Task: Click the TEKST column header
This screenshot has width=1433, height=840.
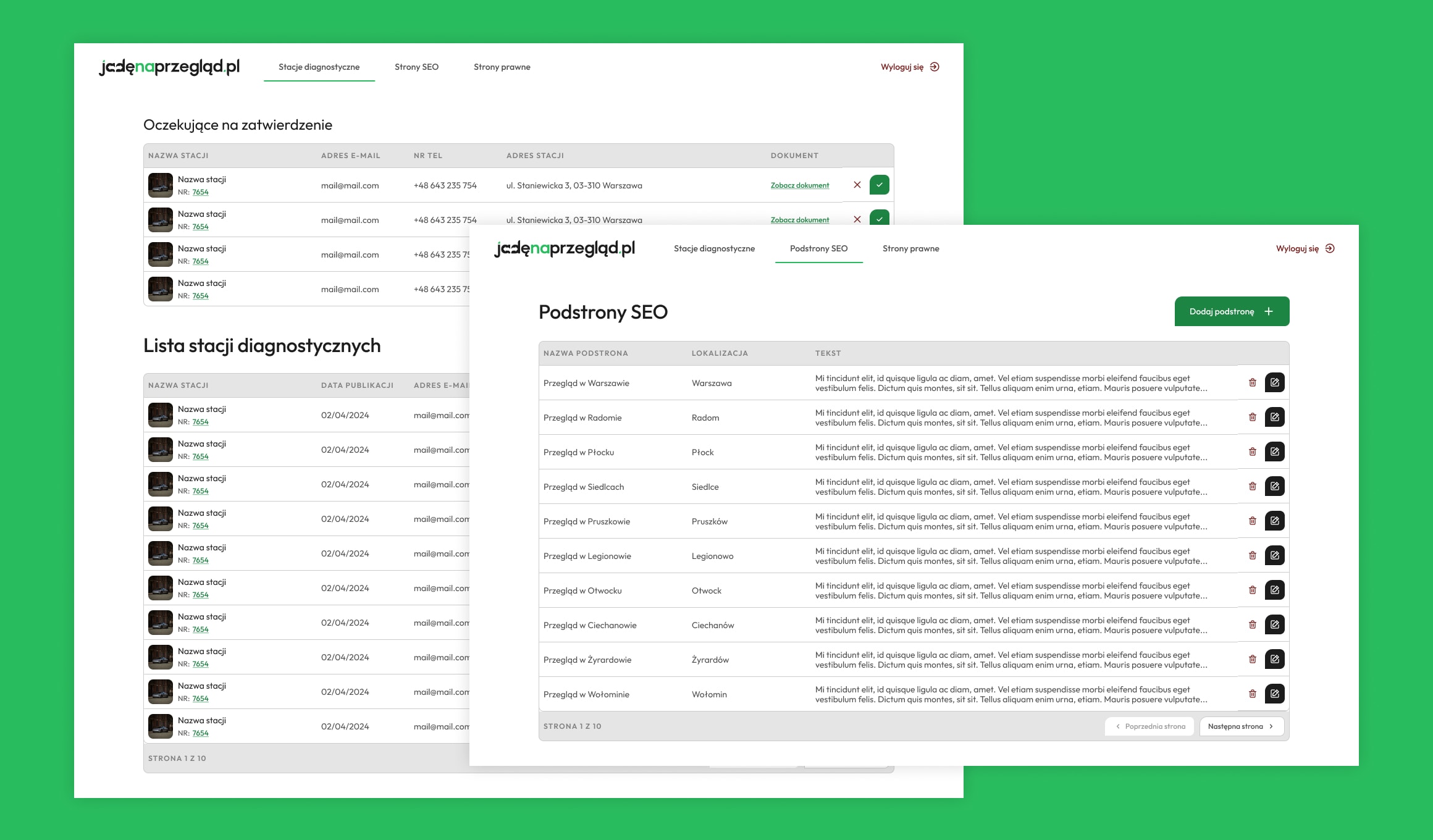Action: (828, 353)
